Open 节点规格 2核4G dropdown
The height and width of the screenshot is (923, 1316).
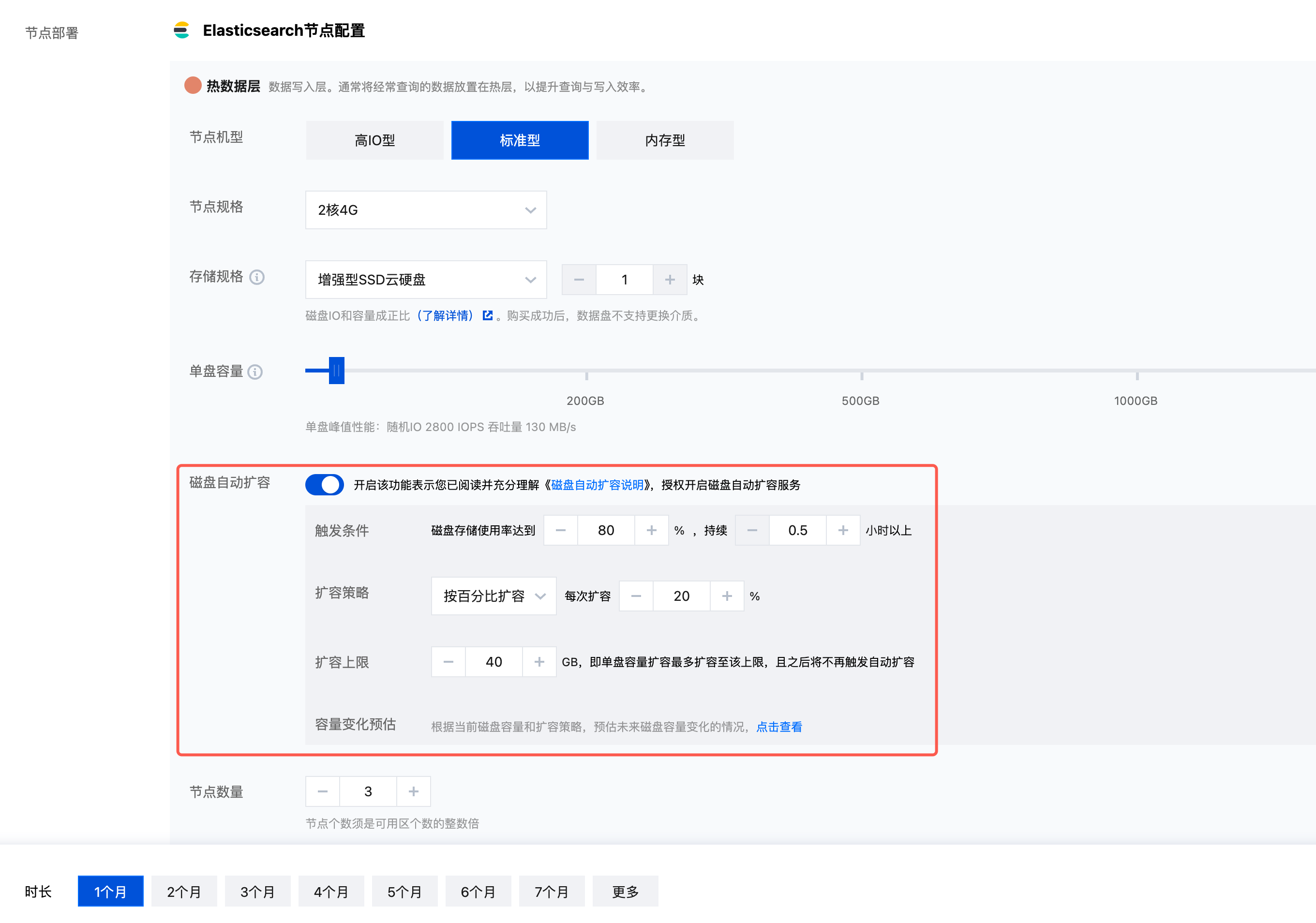426,209
